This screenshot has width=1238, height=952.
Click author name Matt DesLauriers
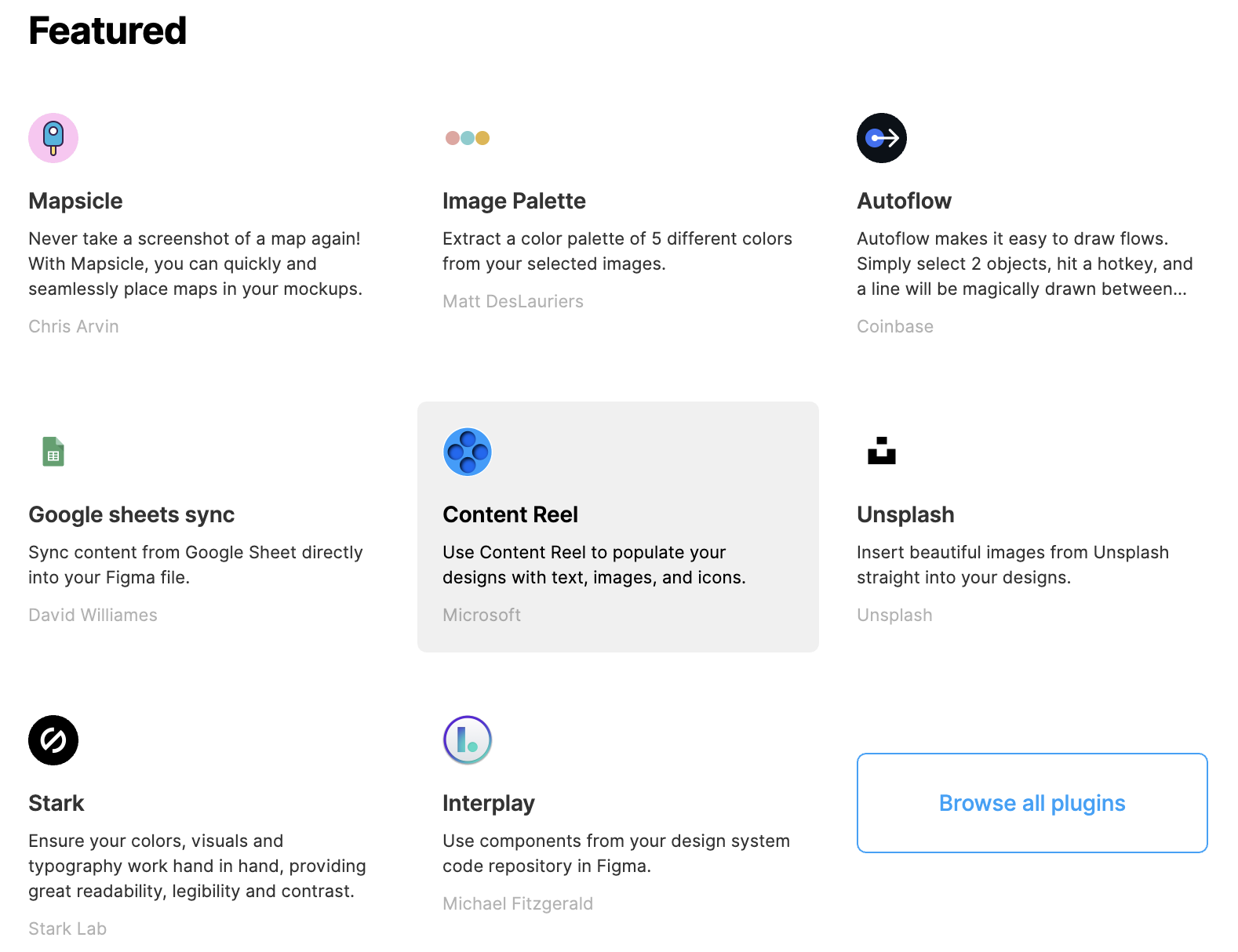[x=513, y=301]
